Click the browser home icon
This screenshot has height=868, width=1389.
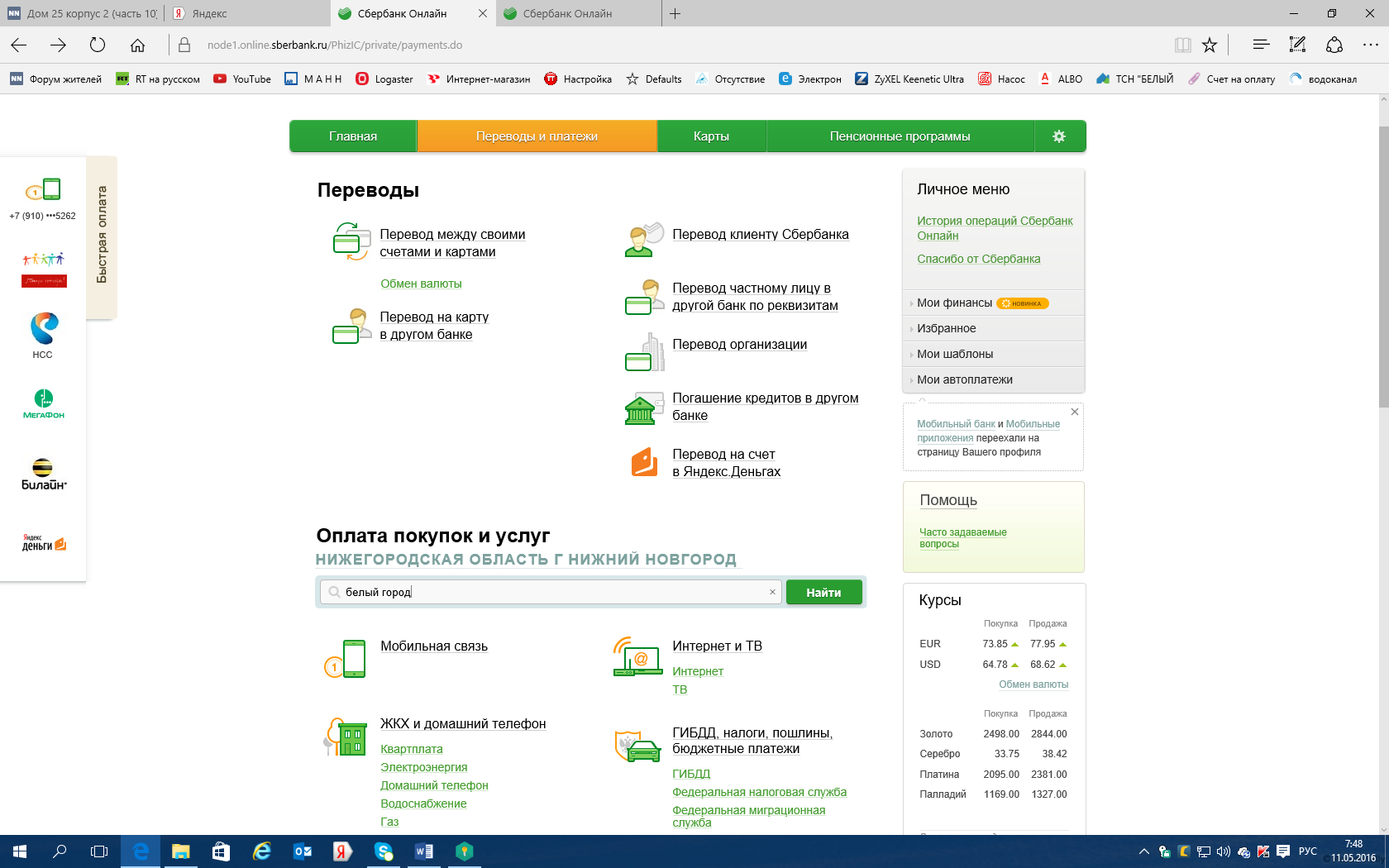tap(137, 45)
